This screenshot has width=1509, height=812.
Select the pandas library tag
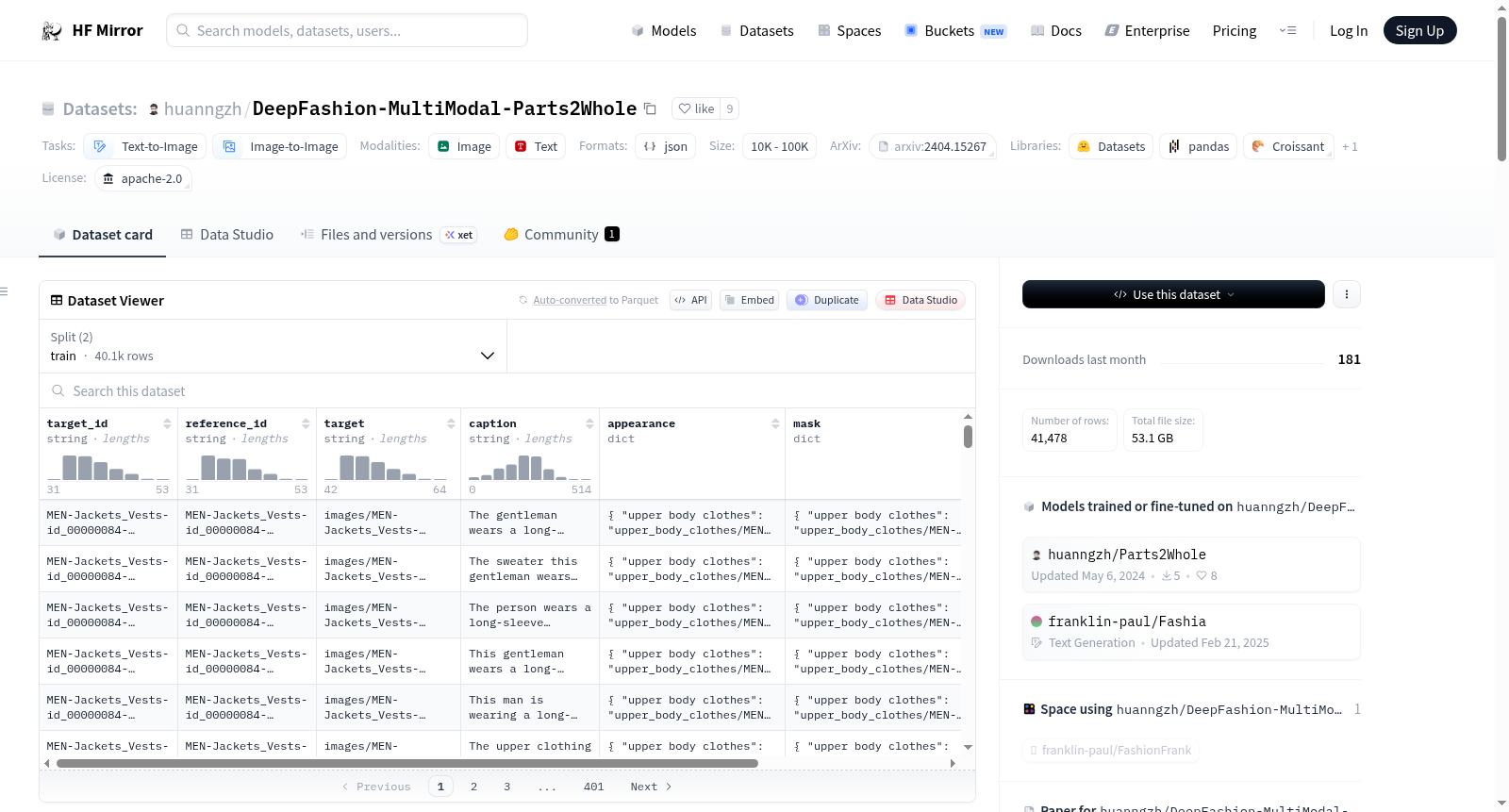point(1199,146)
